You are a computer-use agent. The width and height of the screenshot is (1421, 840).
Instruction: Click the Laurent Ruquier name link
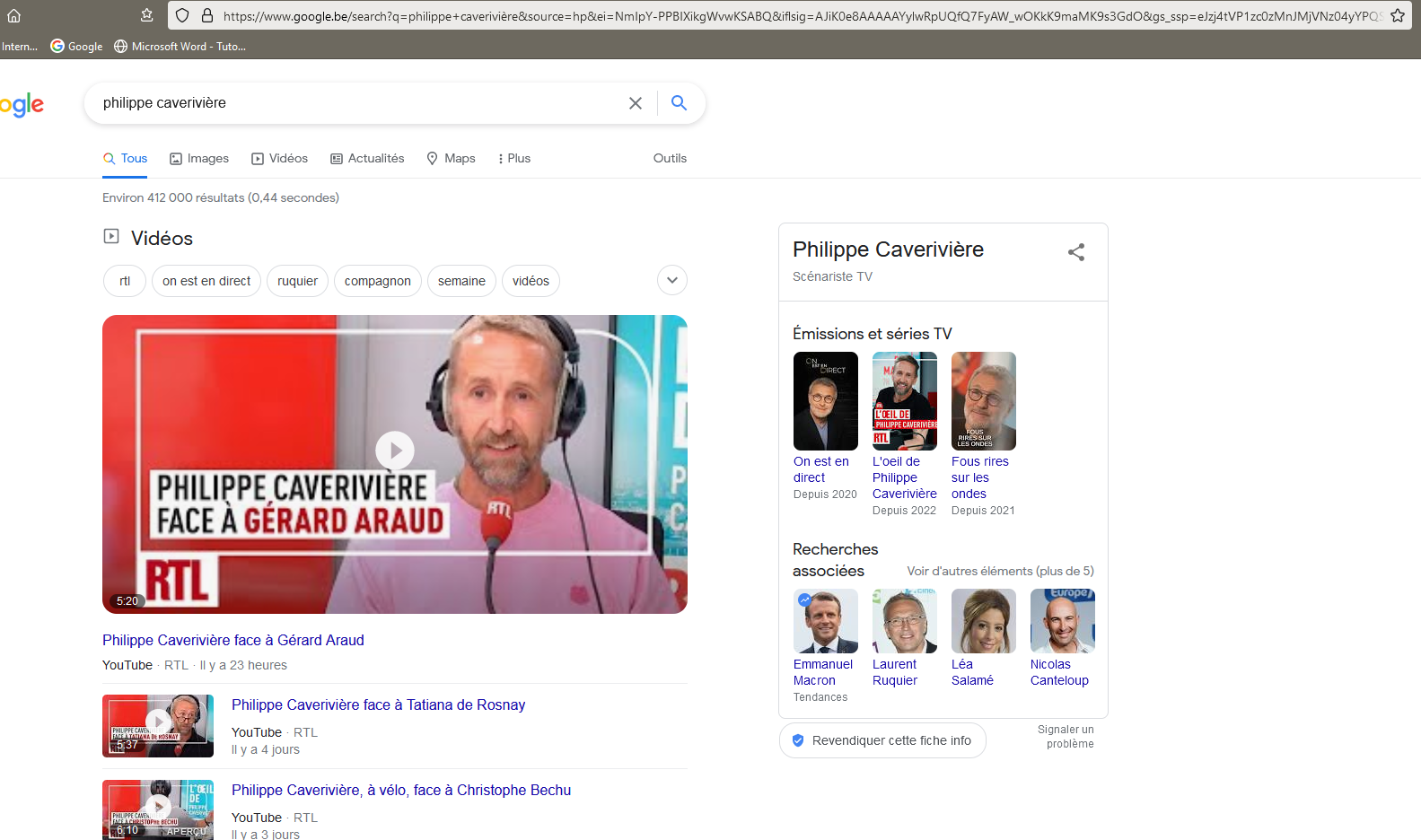(x=895, y=672)
